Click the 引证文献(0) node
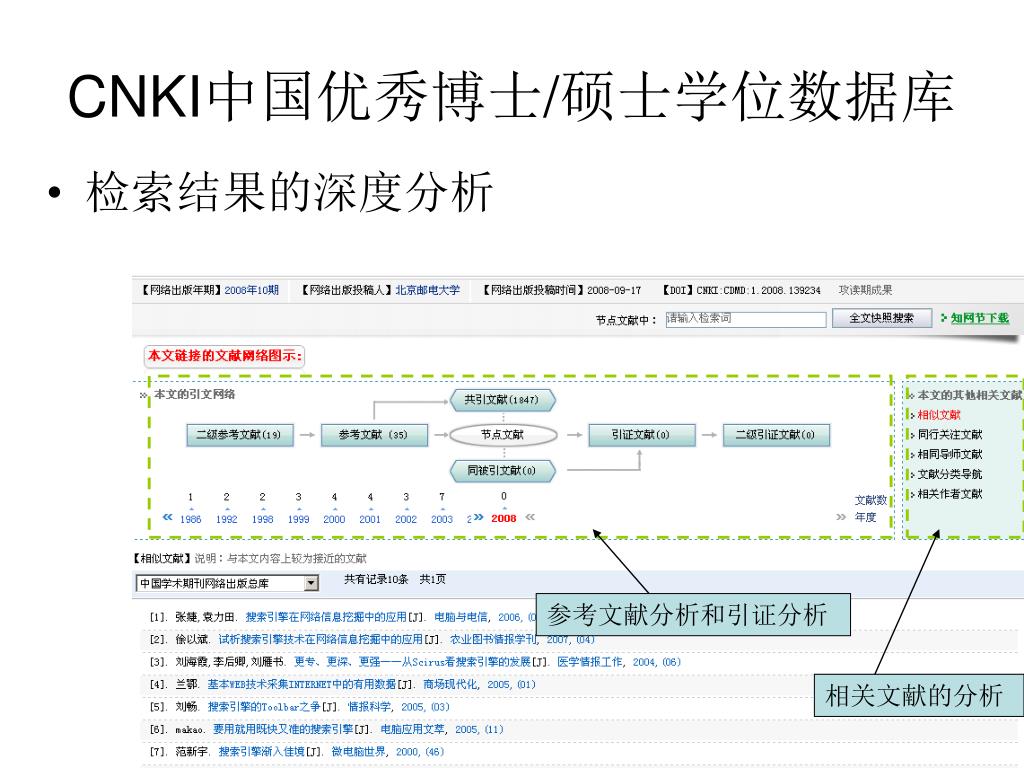The image size is (1024, 768). [642, 435]
